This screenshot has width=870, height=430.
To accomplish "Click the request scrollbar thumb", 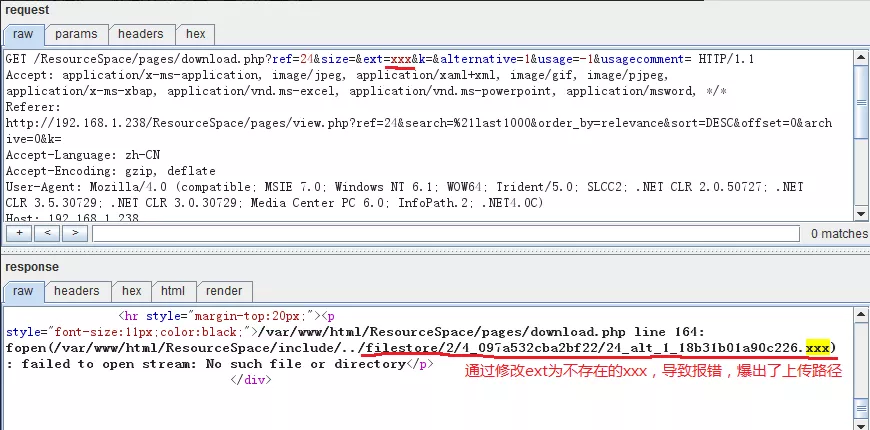I will [x=861, y=103].
